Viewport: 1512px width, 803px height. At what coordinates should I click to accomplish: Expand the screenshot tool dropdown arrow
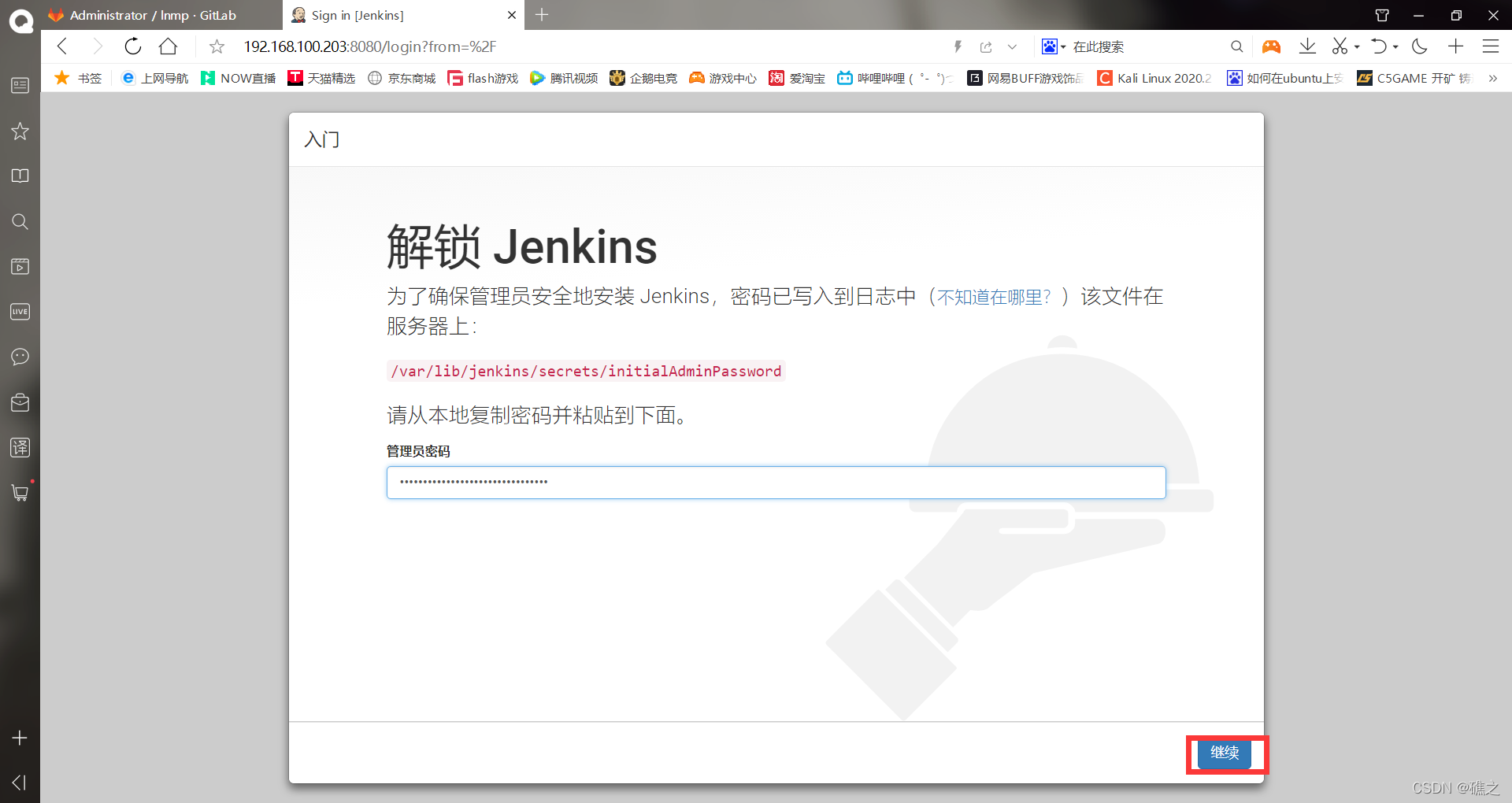1357,47
